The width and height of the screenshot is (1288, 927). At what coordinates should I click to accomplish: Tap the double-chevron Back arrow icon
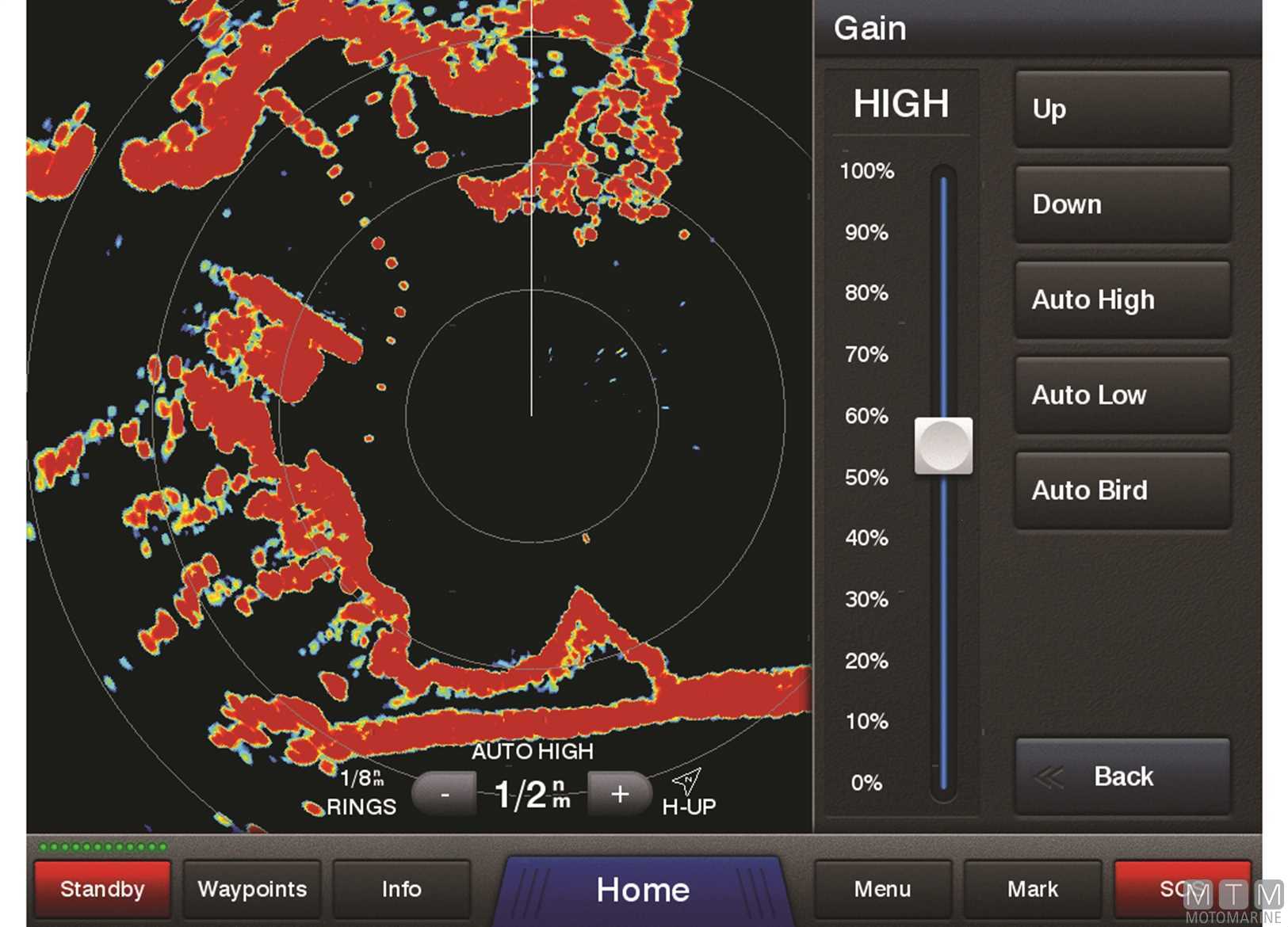[x=1049, y=777]
